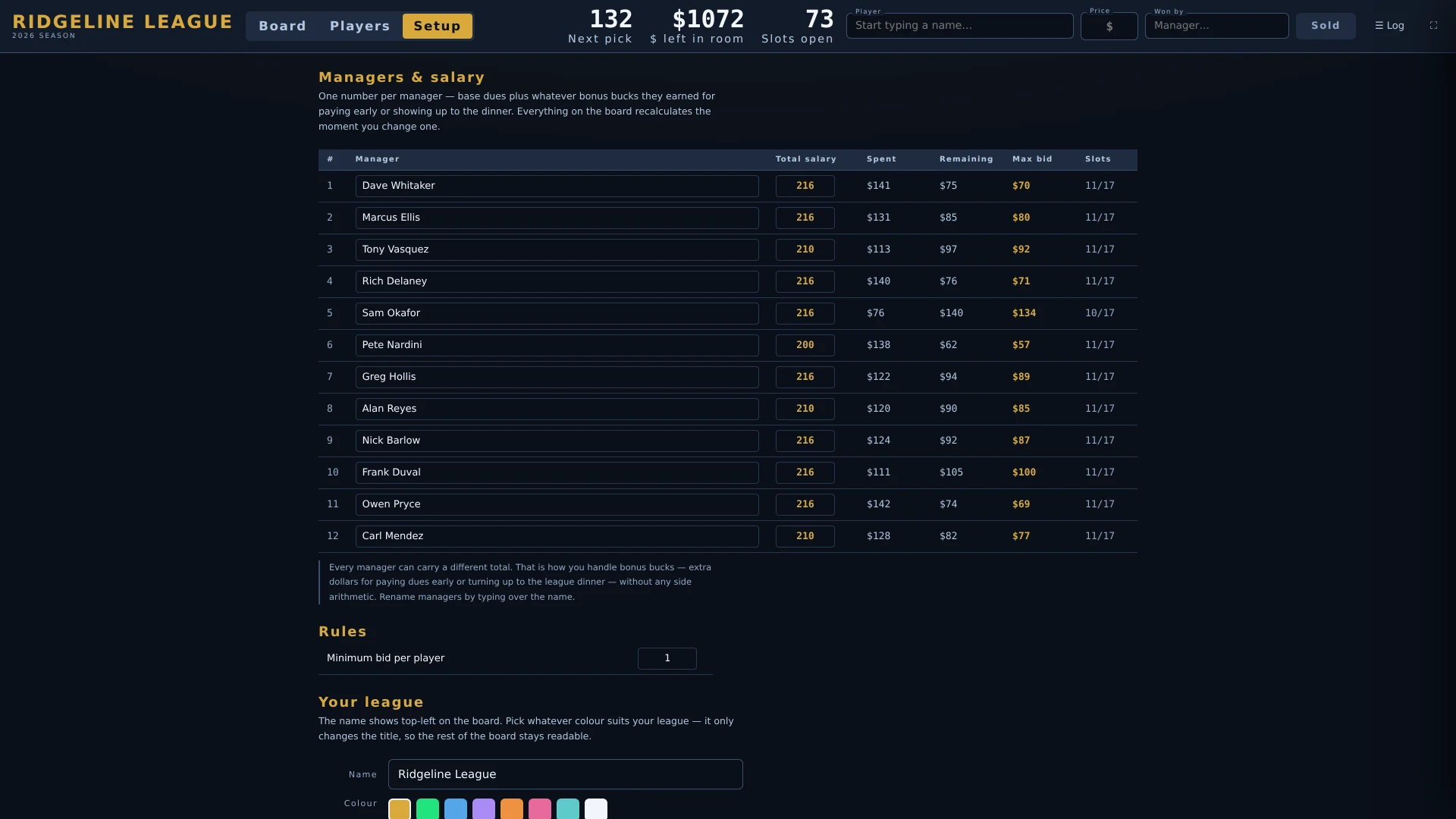Edit Frank Duval manager name
The image size is (1456, 819).
coord(557,472)
